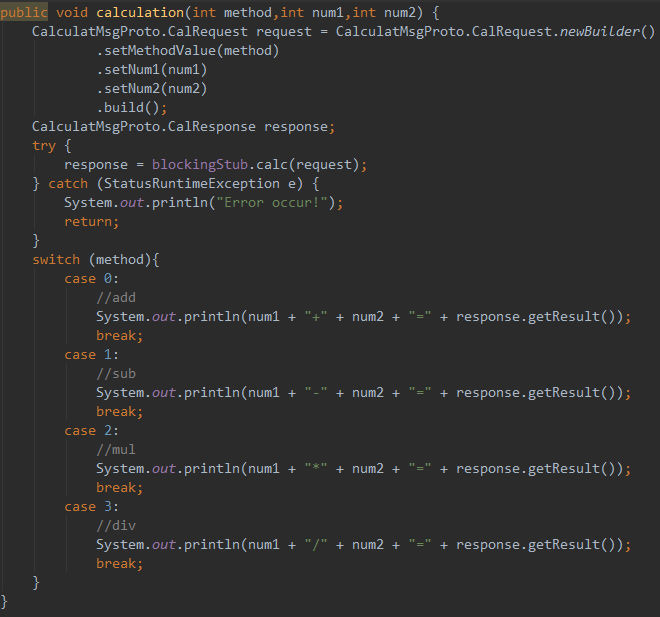Click the 'case 1:' label
Image resolution: width=660 pixels, height=617 pixels.
91,355
